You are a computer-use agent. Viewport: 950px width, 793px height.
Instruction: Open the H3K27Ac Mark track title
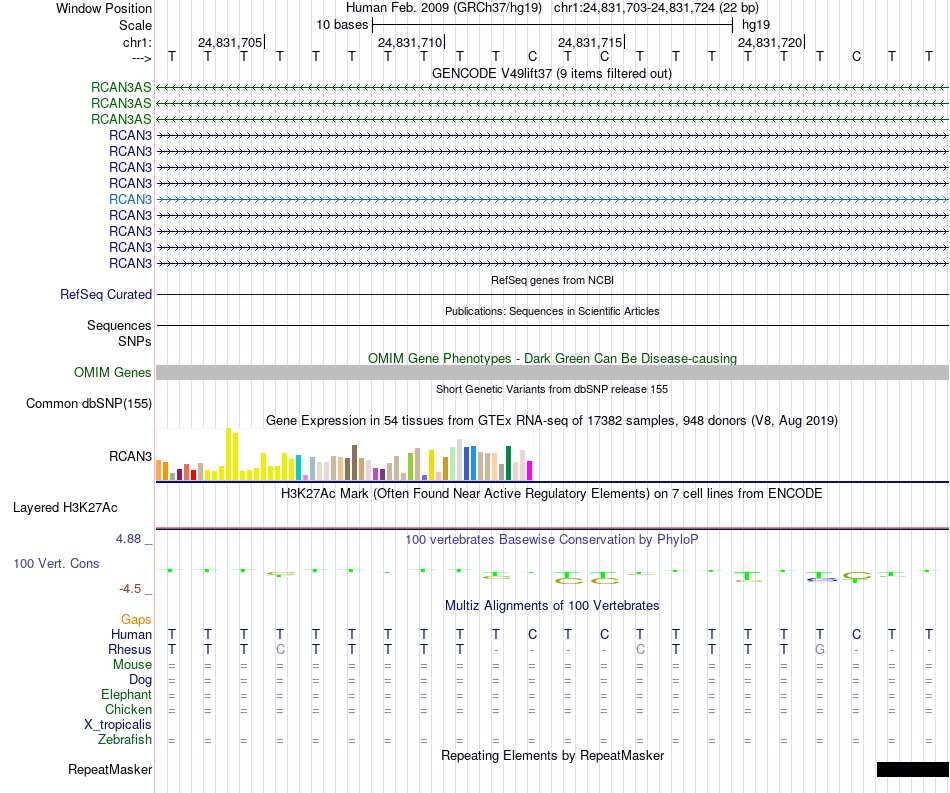[x=552, y=493]
